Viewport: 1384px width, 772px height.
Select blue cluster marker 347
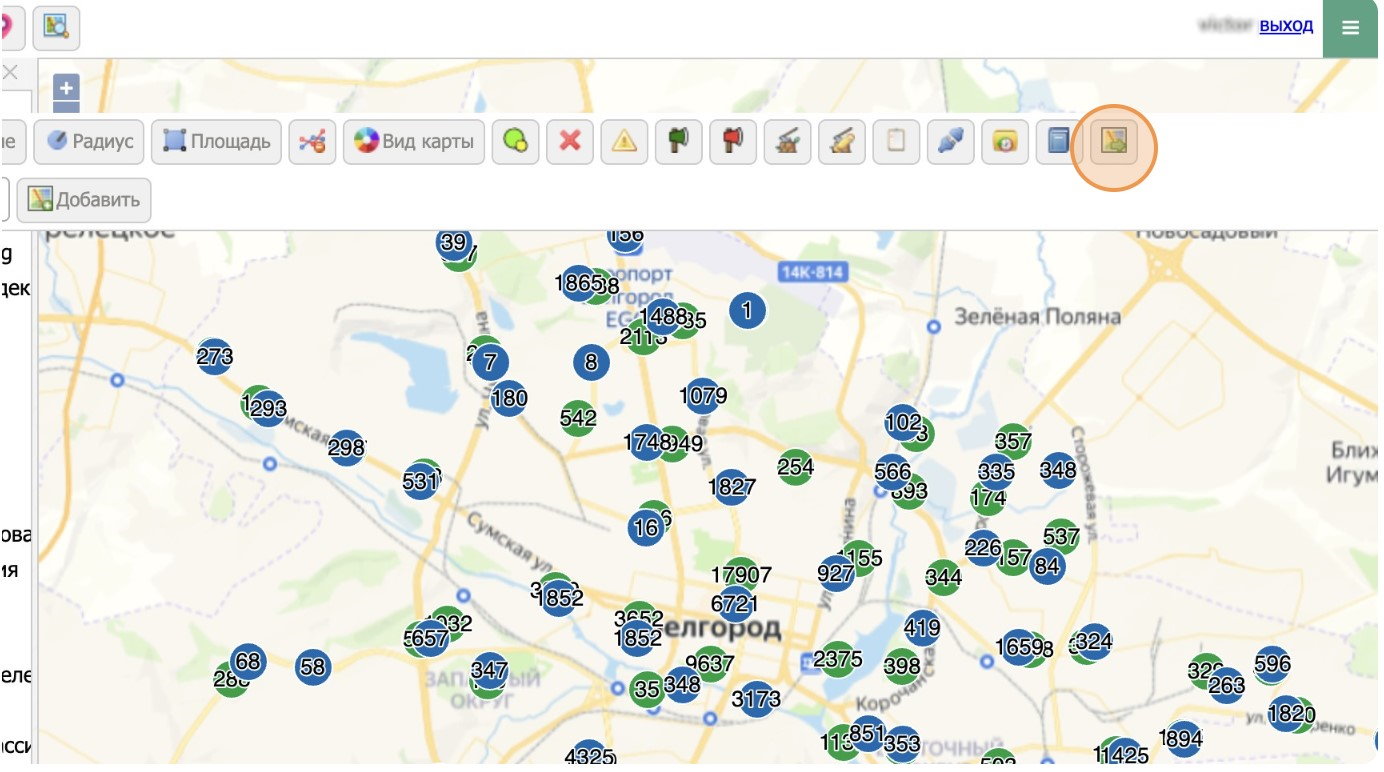[489, 669]
